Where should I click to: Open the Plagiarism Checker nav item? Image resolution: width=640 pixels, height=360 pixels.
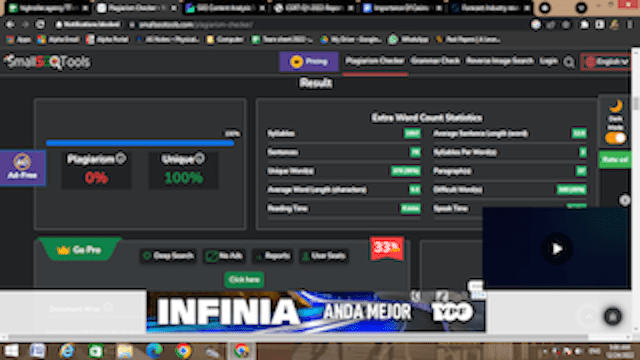click(375, 61)
